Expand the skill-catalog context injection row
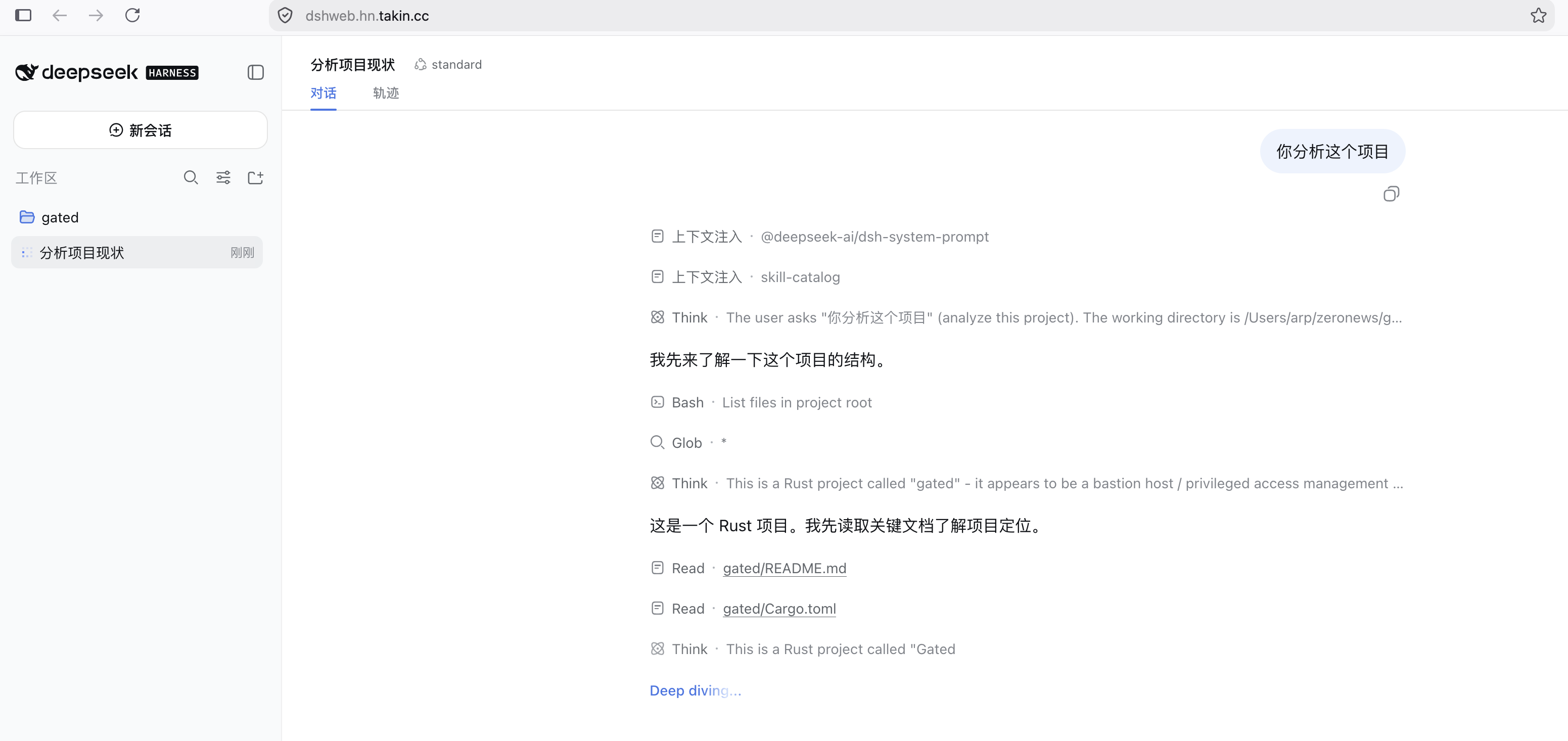 [745, 277]
